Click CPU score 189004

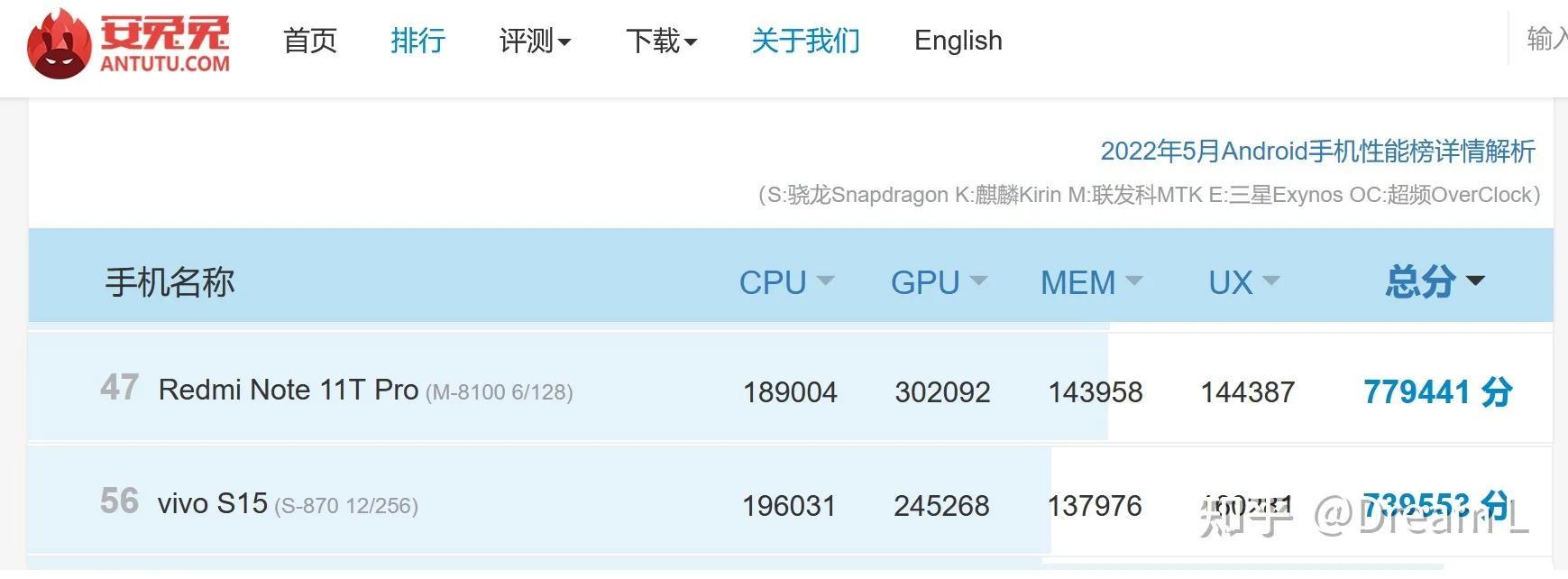tap(790, 392)
